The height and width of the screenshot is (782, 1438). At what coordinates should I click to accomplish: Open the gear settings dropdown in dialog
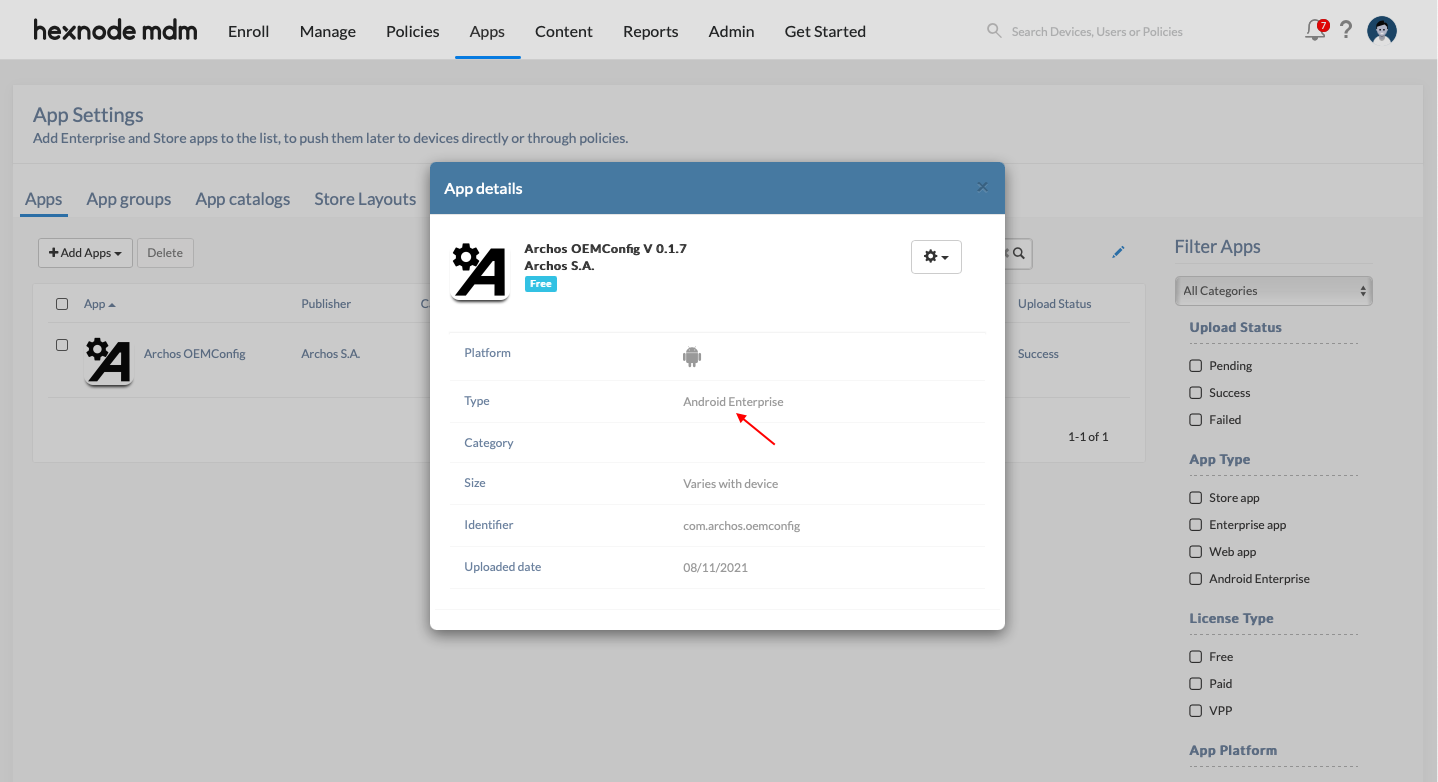click(936, 257)
